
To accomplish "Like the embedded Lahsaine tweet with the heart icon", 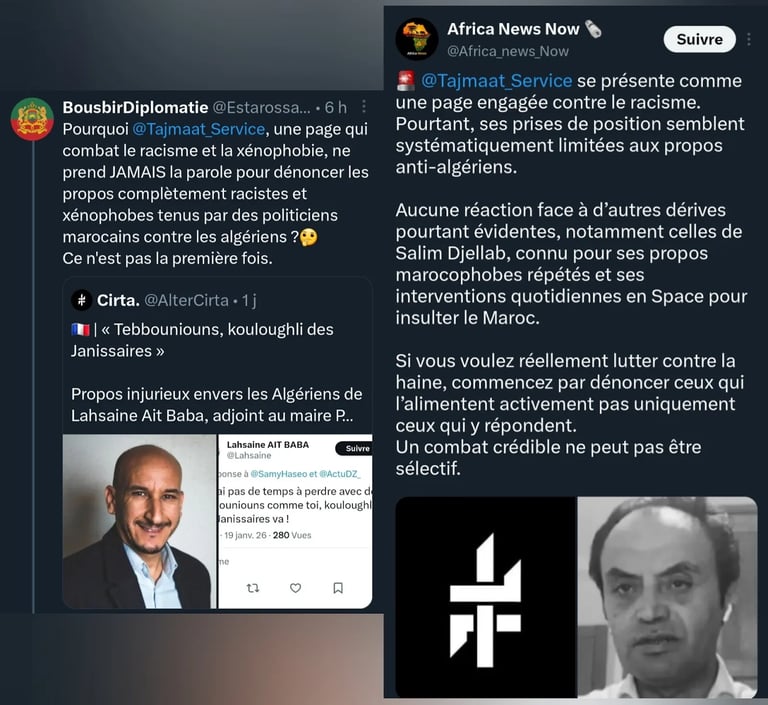I will [x=295, y=587].
